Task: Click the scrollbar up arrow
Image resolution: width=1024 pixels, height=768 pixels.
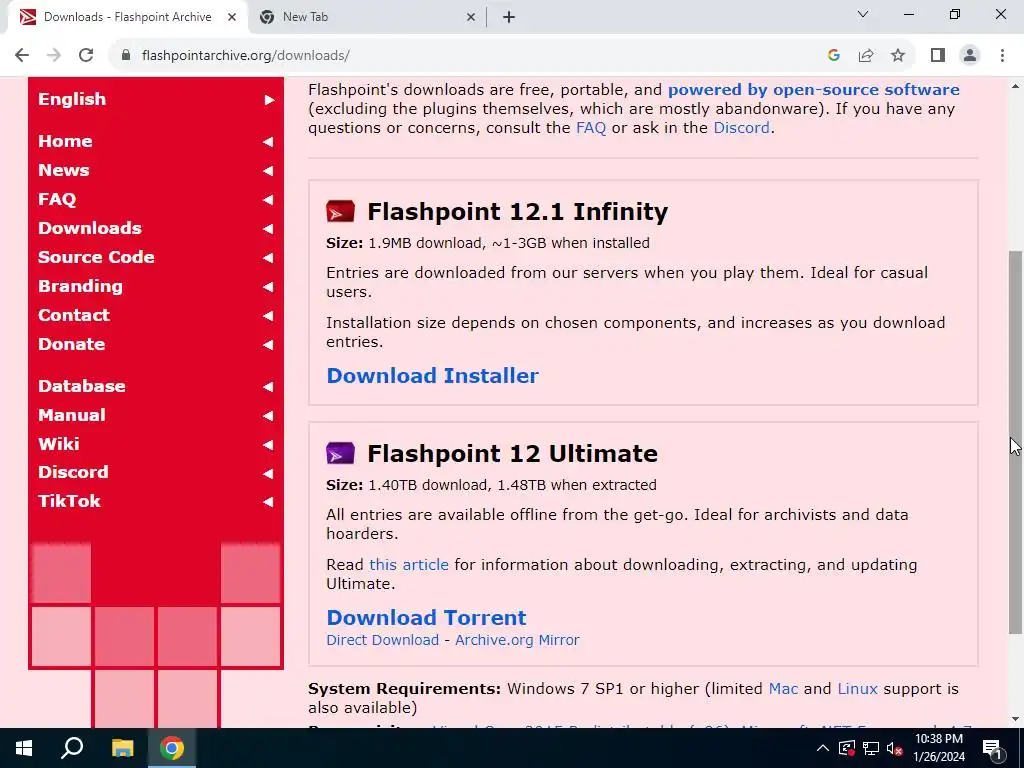Action: (x=1016, y=86)
